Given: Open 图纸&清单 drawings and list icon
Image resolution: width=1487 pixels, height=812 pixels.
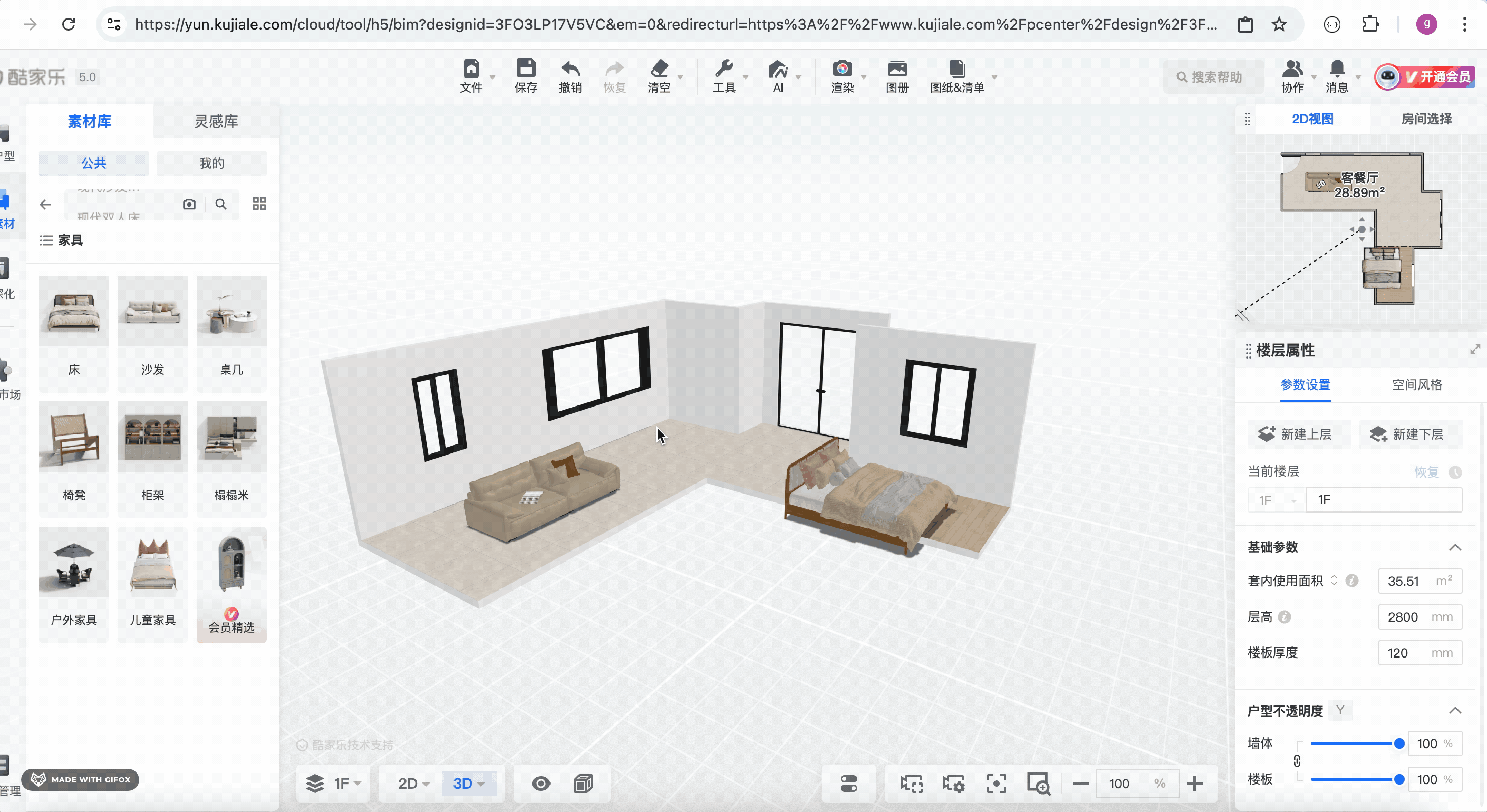Looking at the screenshot, I should tap(957, 69).
